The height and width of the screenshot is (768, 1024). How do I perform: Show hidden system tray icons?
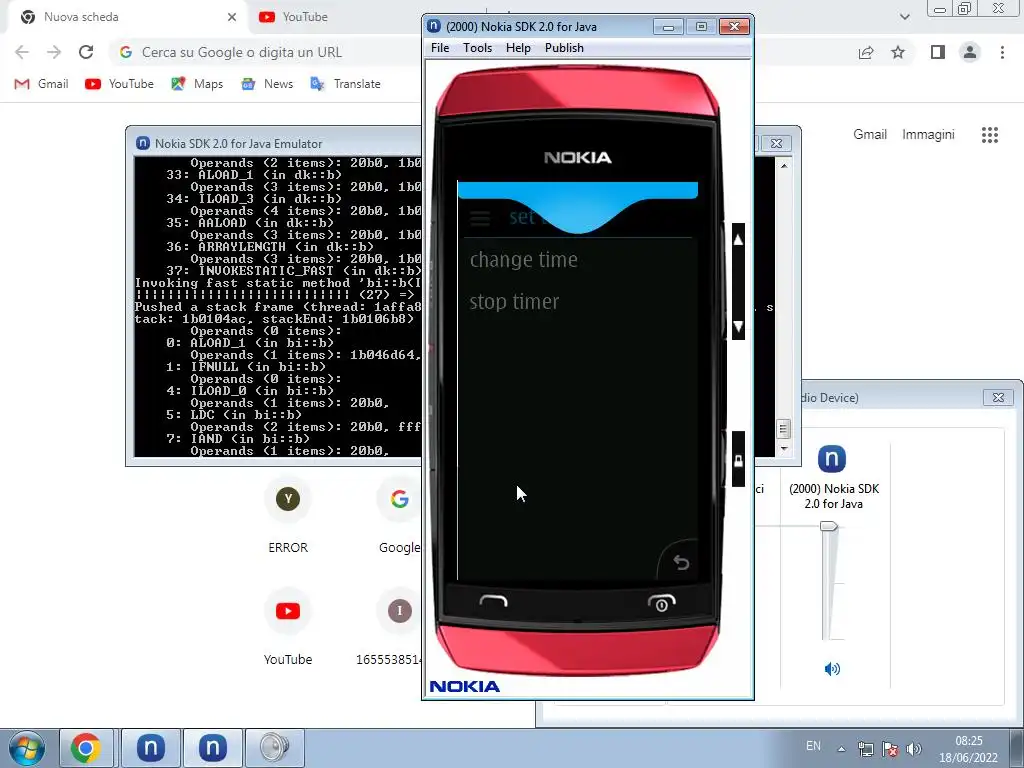tap(841, 749)
